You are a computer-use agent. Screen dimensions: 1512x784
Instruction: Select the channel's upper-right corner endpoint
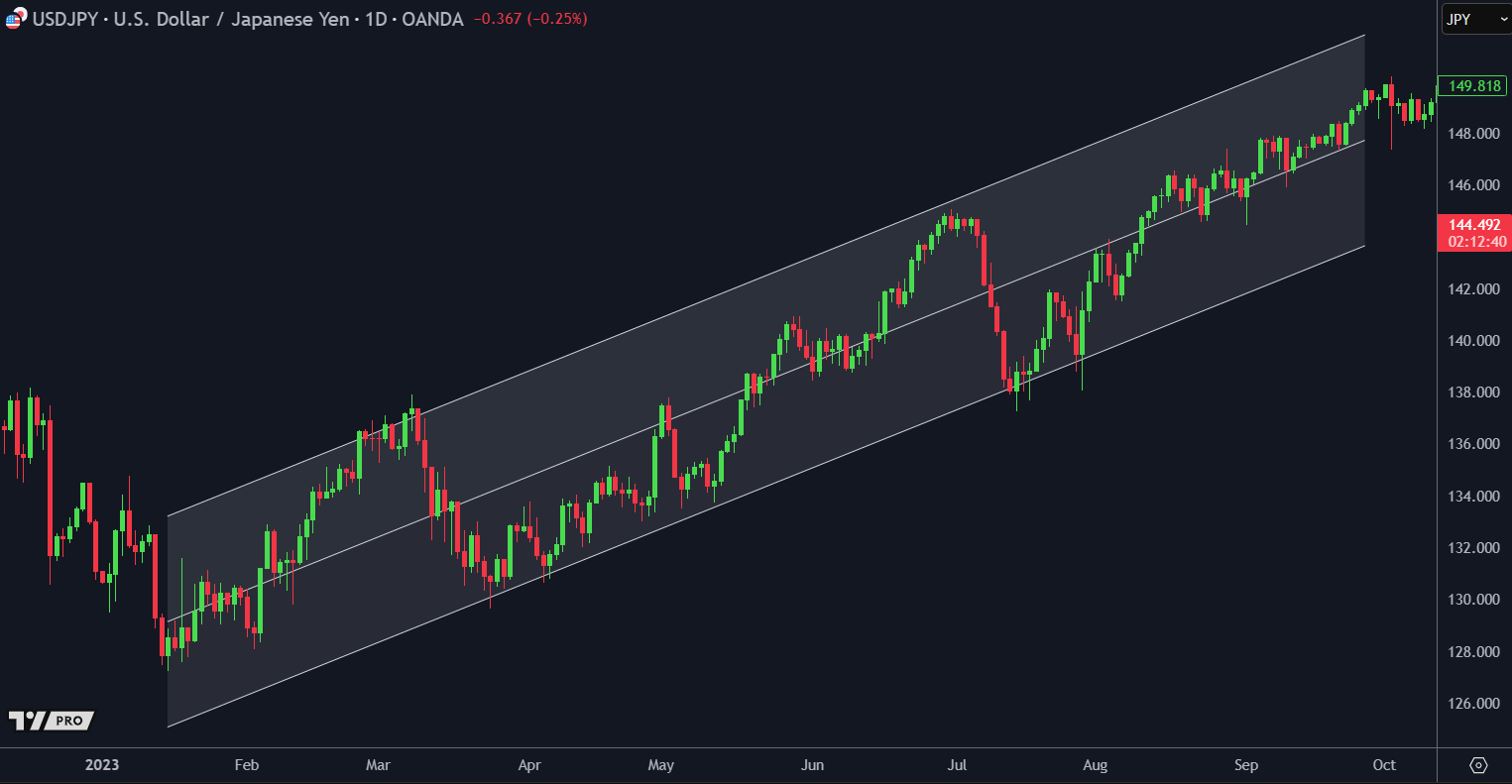[1365, 35]
